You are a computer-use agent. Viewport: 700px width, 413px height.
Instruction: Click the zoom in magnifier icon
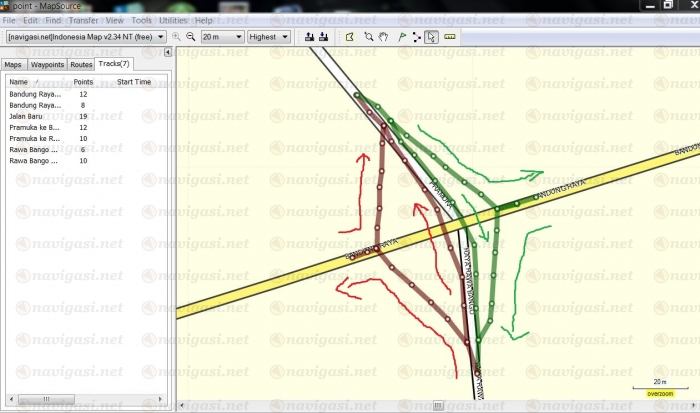177,37
